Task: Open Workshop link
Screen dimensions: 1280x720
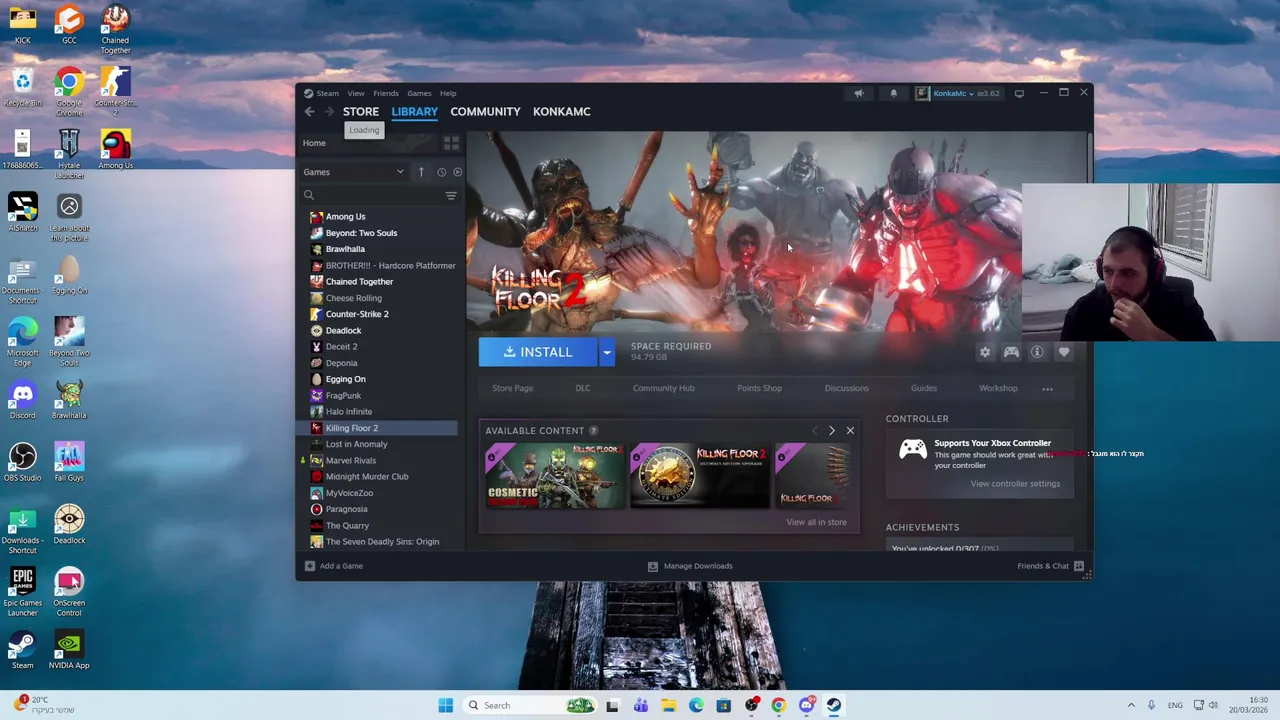Action: 998,388
